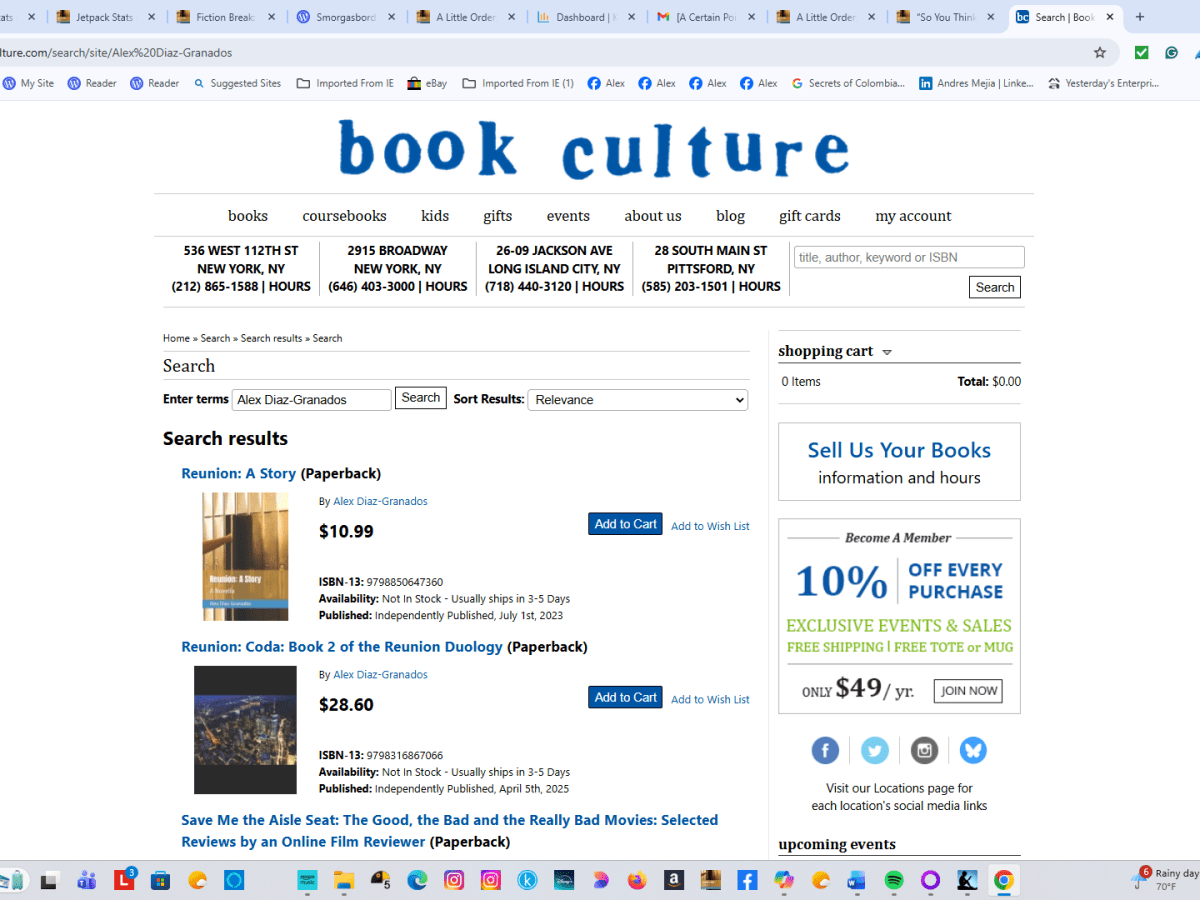The width and height of the screenshot is (1200, 900).
Task: Open the eBay bookmark icon
Action: [412, 83]
